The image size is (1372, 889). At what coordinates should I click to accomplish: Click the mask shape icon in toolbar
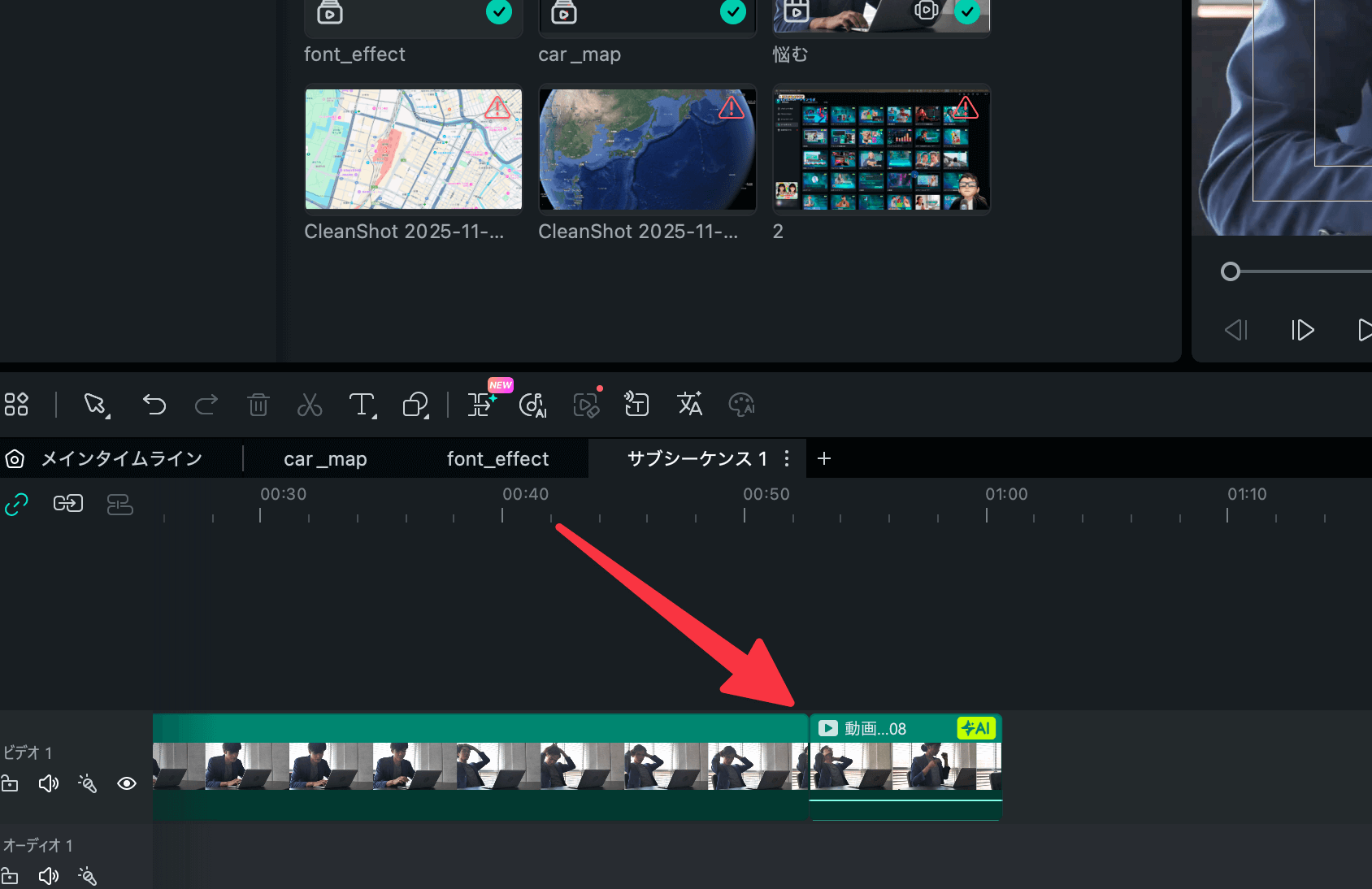(x=415, y=404)
